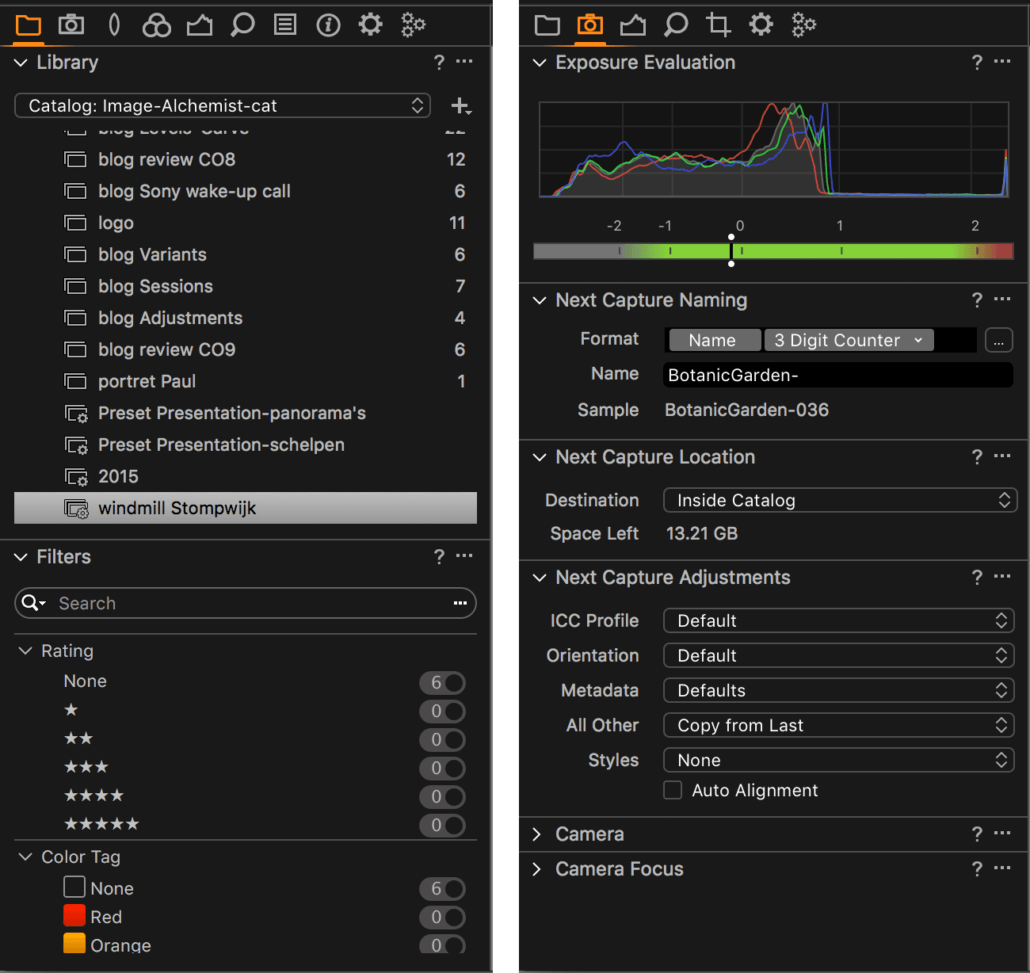
Task: Click inside the Name field showing BotanicGarden-
Action: point(838,374)
